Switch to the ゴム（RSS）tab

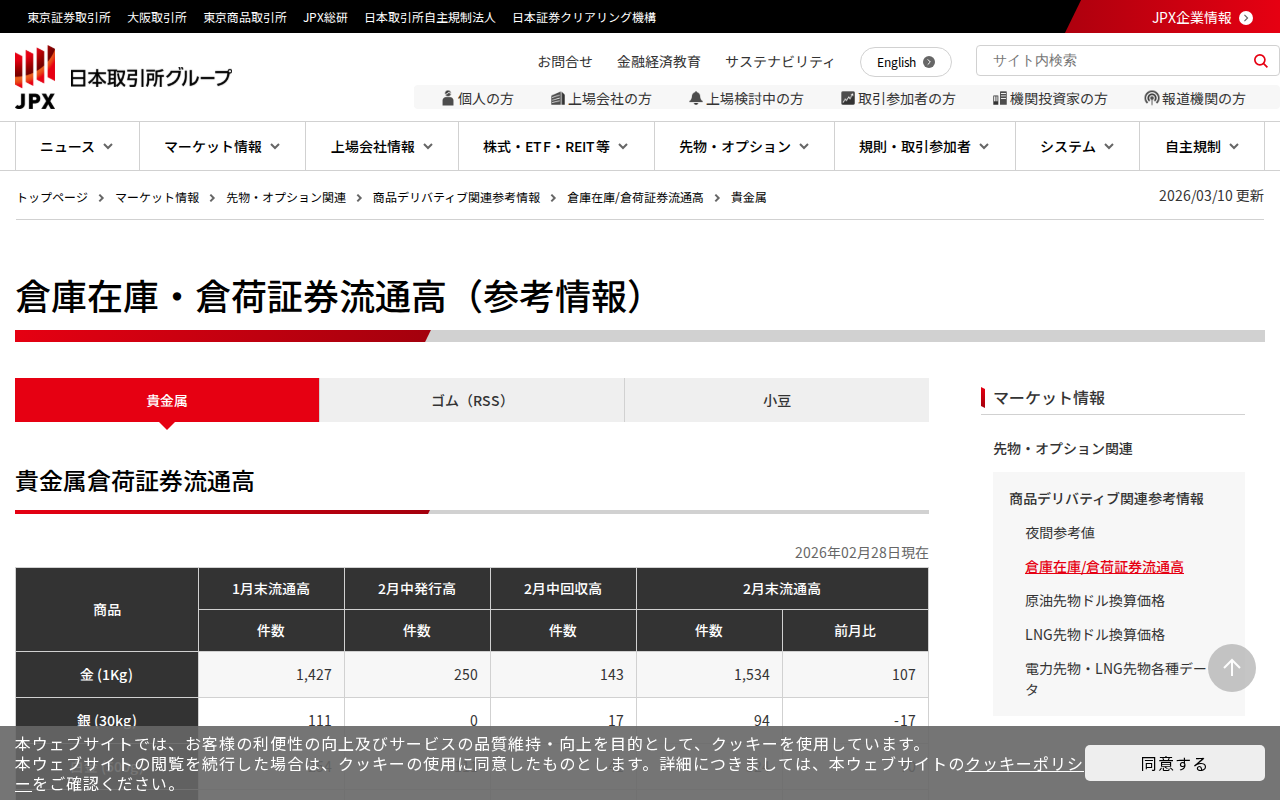[x=471, y=400]
